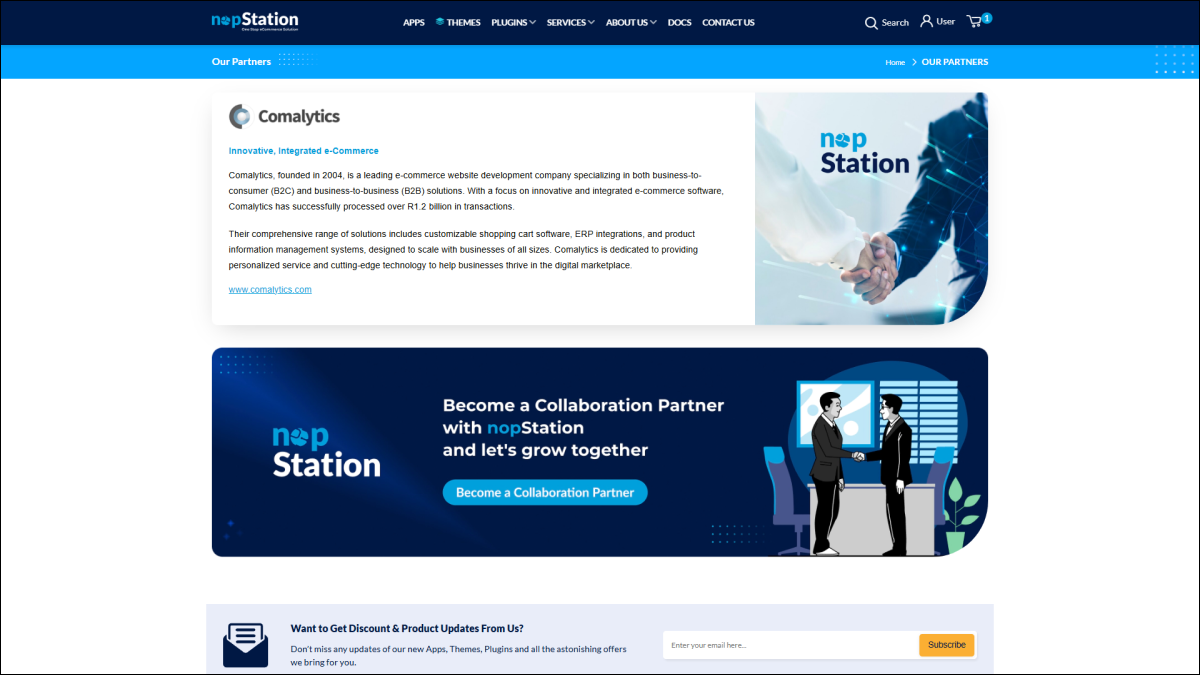Focus the email address input field

pos(791,645)
